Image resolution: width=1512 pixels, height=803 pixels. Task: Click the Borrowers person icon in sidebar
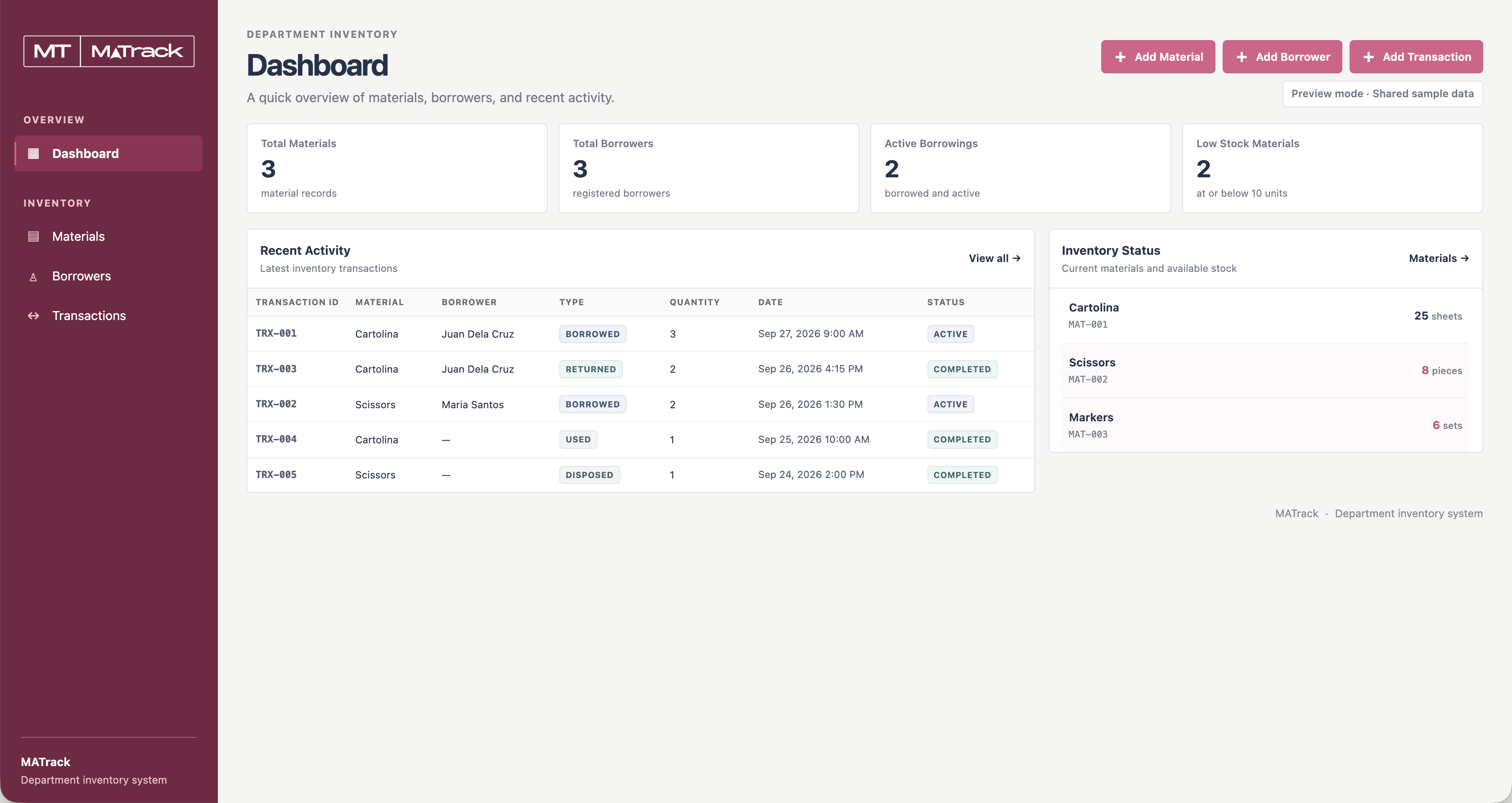(33, 276)
